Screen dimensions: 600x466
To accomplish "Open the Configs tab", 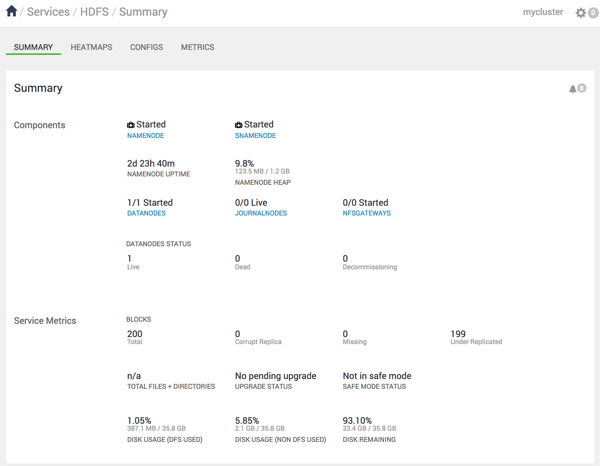I will pos(146,47).
